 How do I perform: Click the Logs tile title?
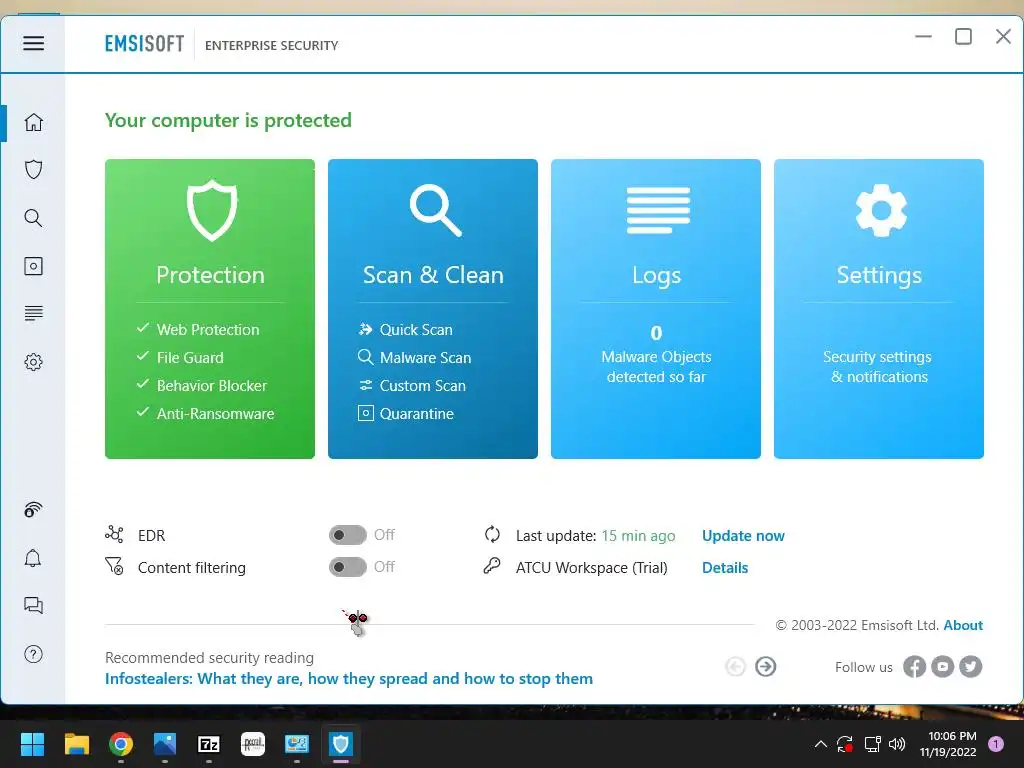coord(656,275)
